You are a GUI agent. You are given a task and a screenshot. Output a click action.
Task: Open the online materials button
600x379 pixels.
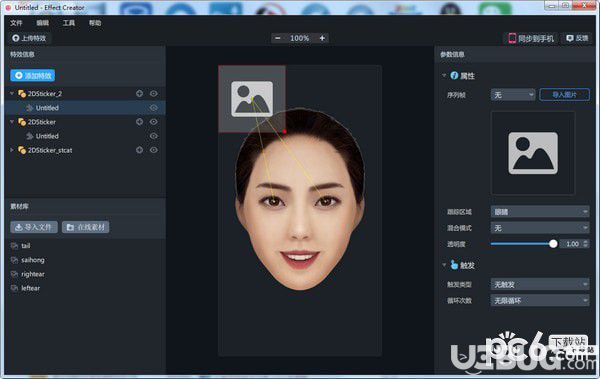(85, 227)
